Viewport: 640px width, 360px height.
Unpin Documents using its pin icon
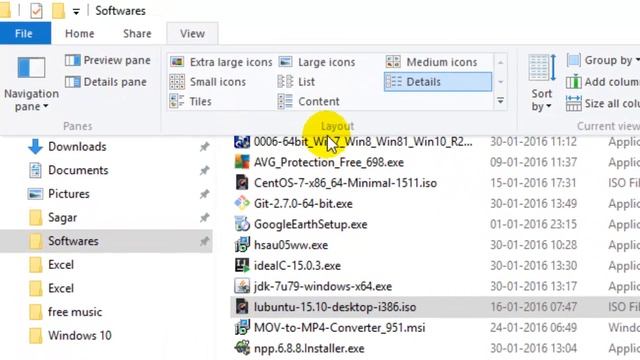click(x=204, y=170)
